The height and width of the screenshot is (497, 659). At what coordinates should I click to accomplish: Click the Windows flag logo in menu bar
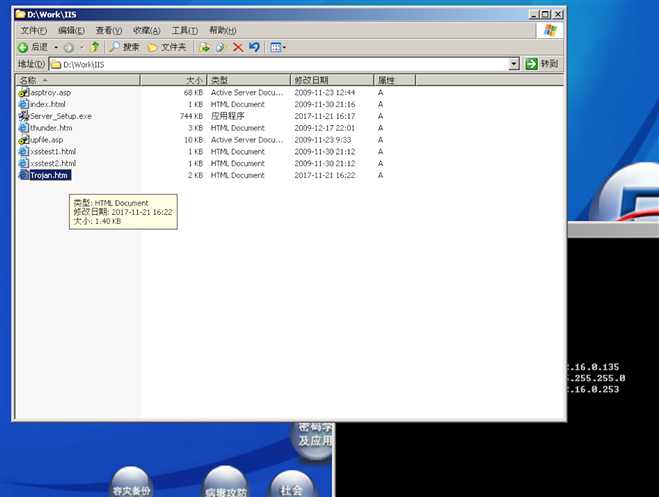click(x=550, y=30)
